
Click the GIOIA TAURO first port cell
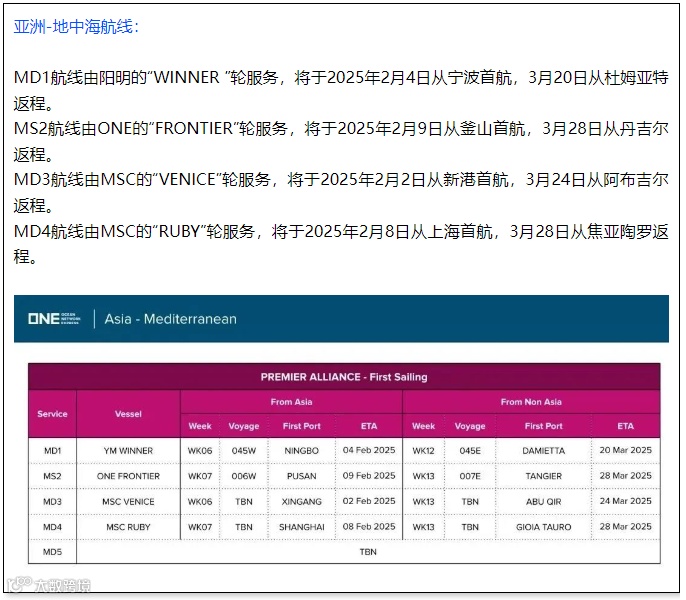click(x=543, y=527)
